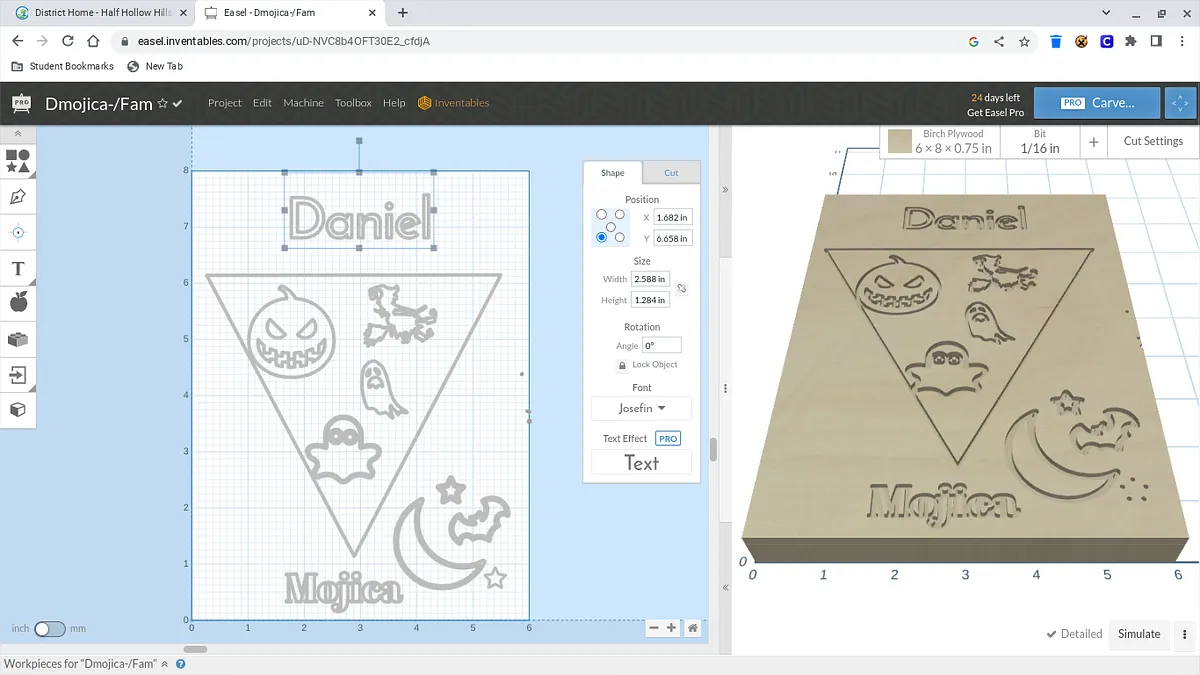Select the Pen drawing tool

18,196
